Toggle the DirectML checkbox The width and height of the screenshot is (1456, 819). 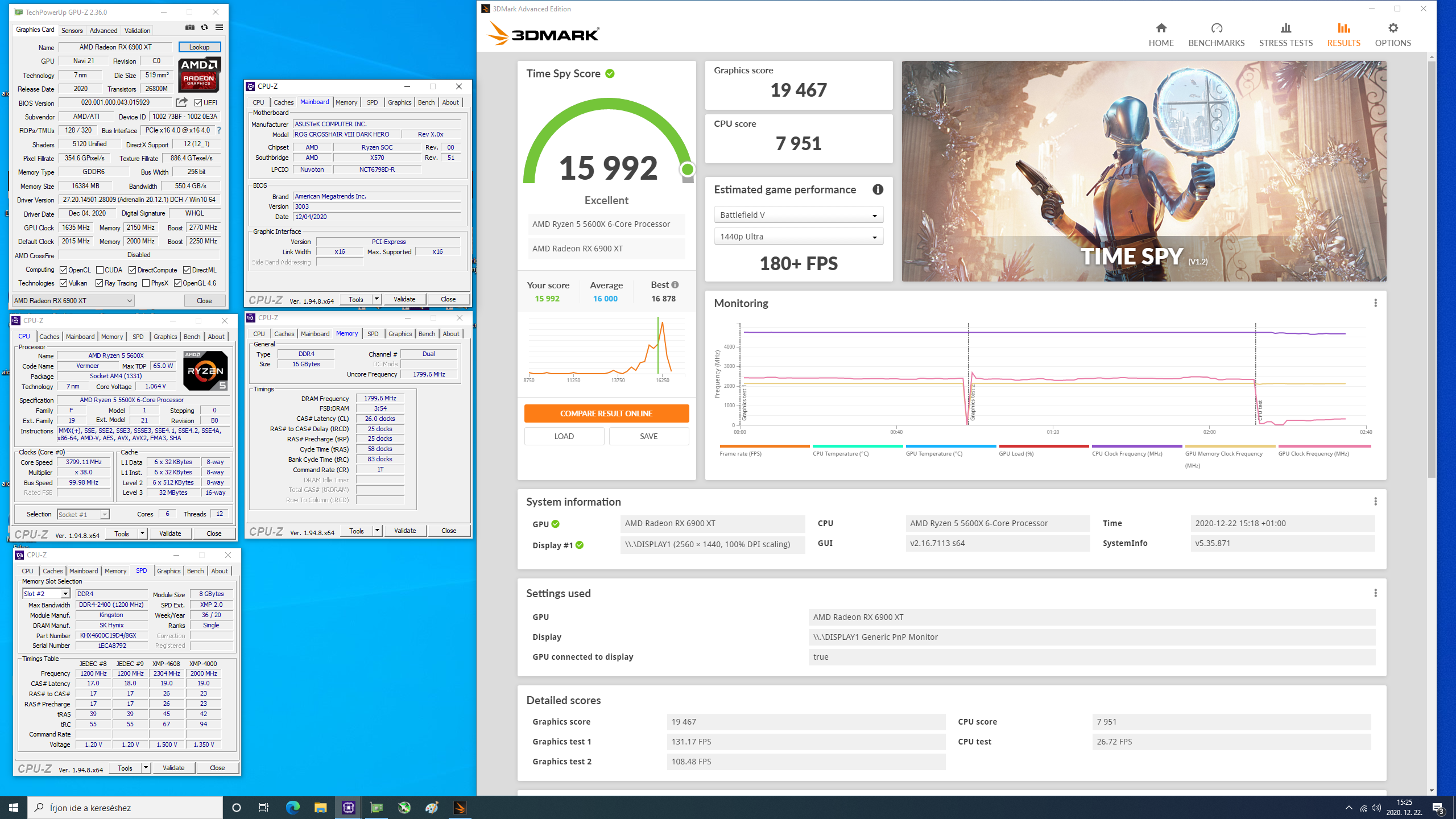187,270
